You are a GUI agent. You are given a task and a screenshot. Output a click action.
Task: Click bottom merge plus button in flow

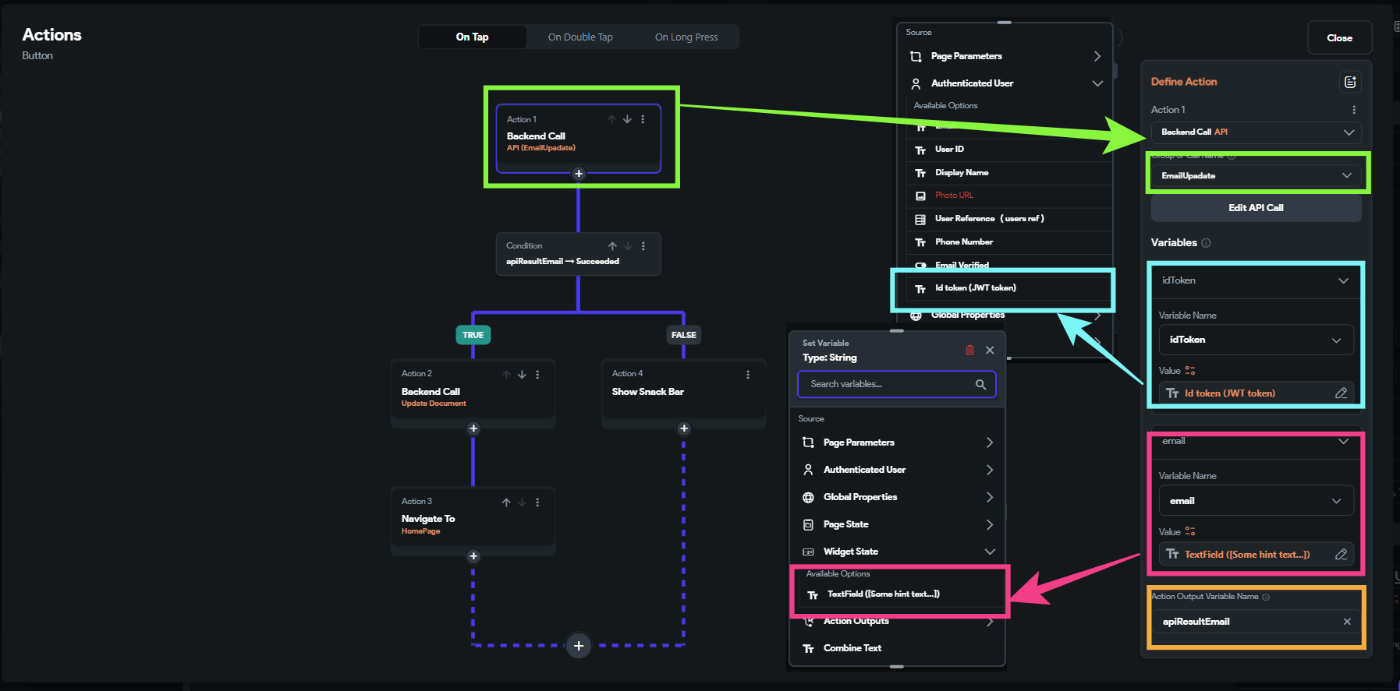click(x=578, y=645)
